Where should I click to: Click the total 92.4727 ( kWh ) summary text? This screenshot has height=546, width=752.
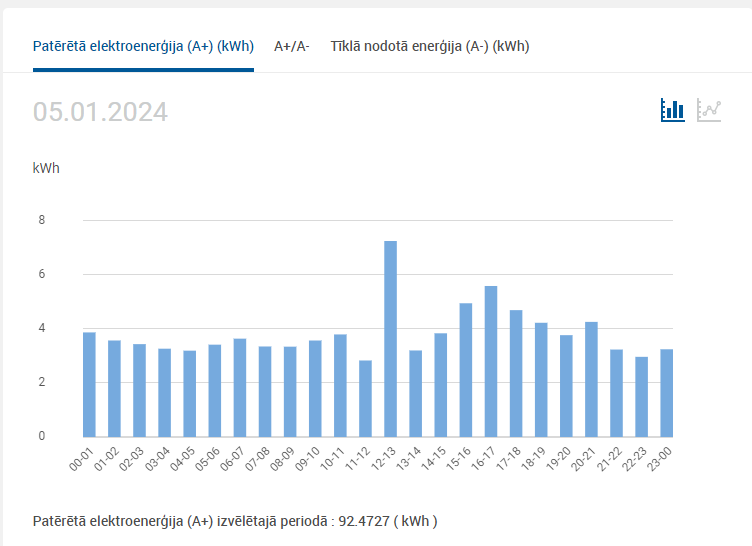coord(388,521)
